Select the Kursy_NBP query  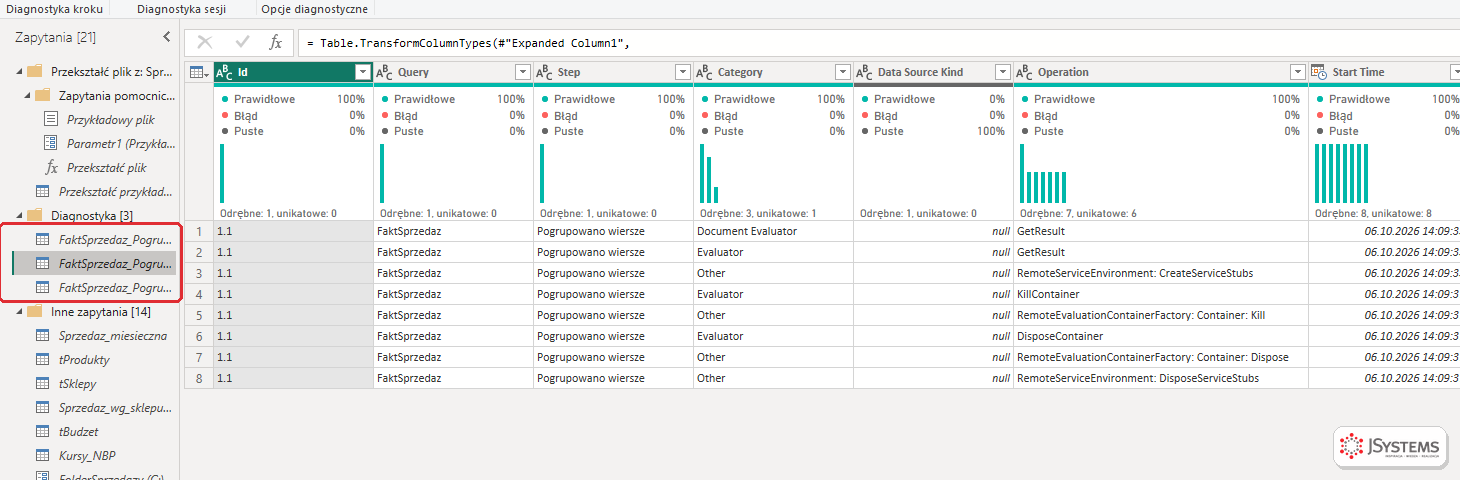tap(88, 455)
